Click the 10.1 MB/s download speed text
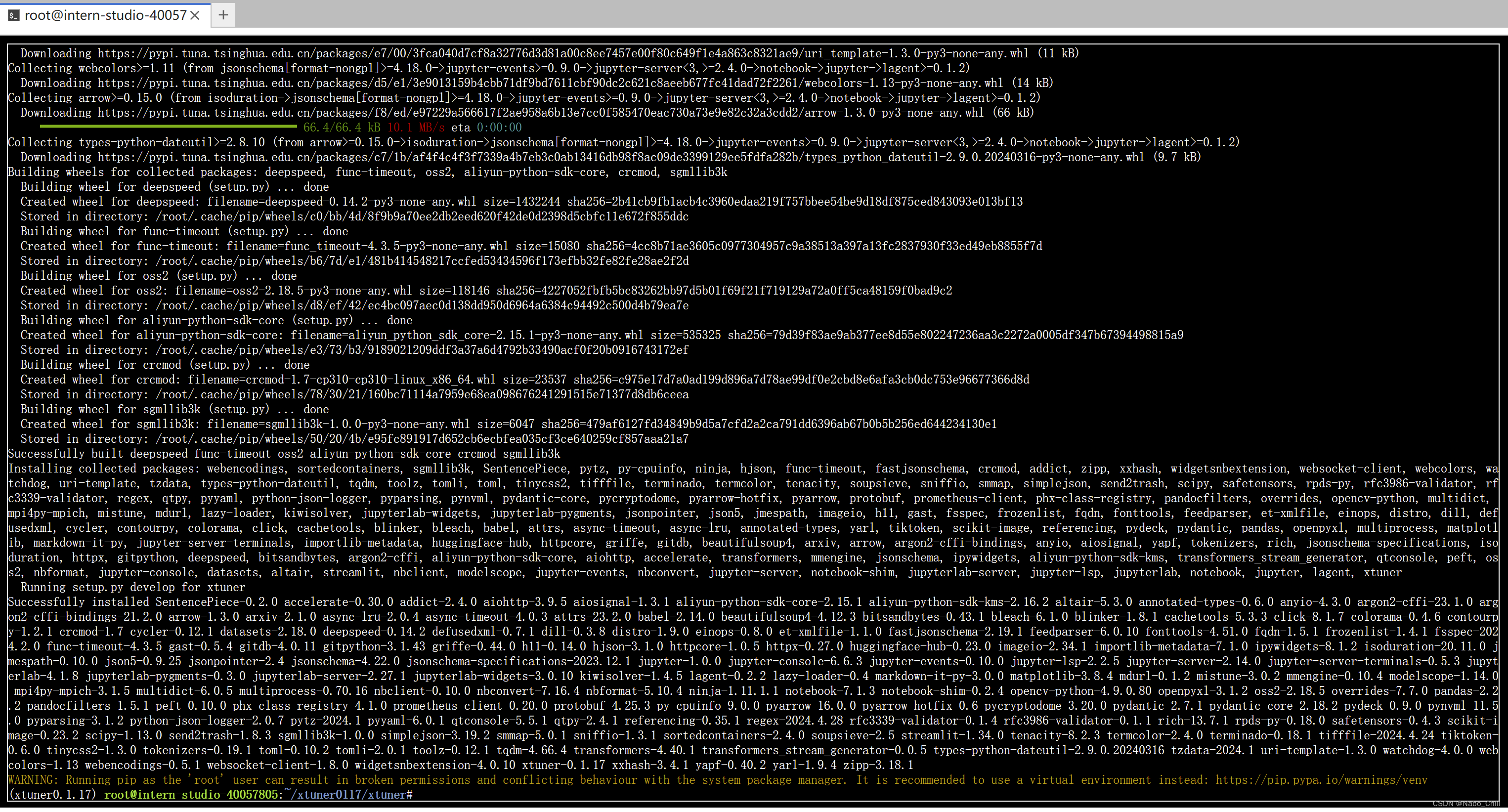Image resolution: width=1508 pixels, height=812 pixels. [415, 128]
